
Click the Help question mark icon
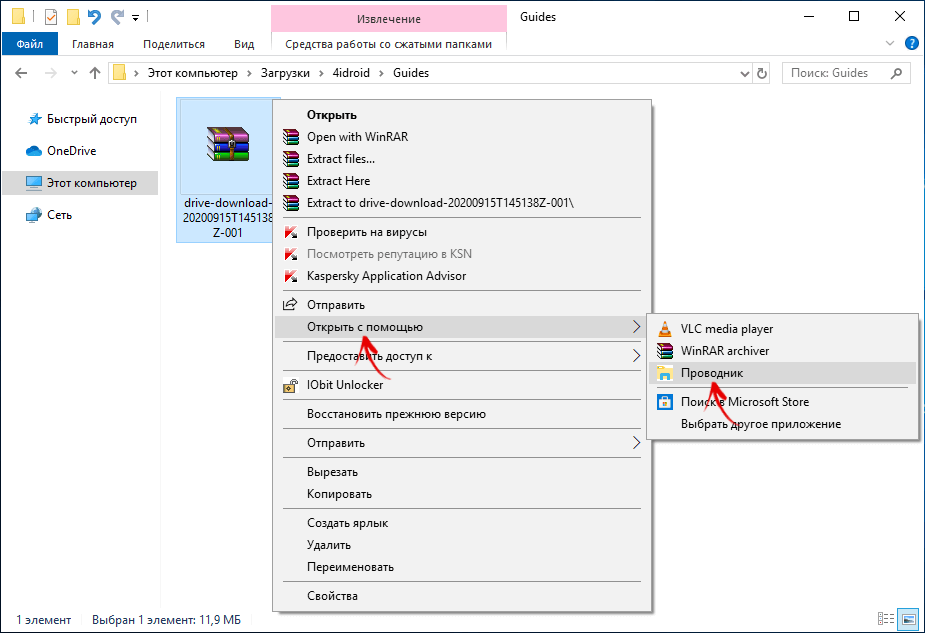click(911, 44)
